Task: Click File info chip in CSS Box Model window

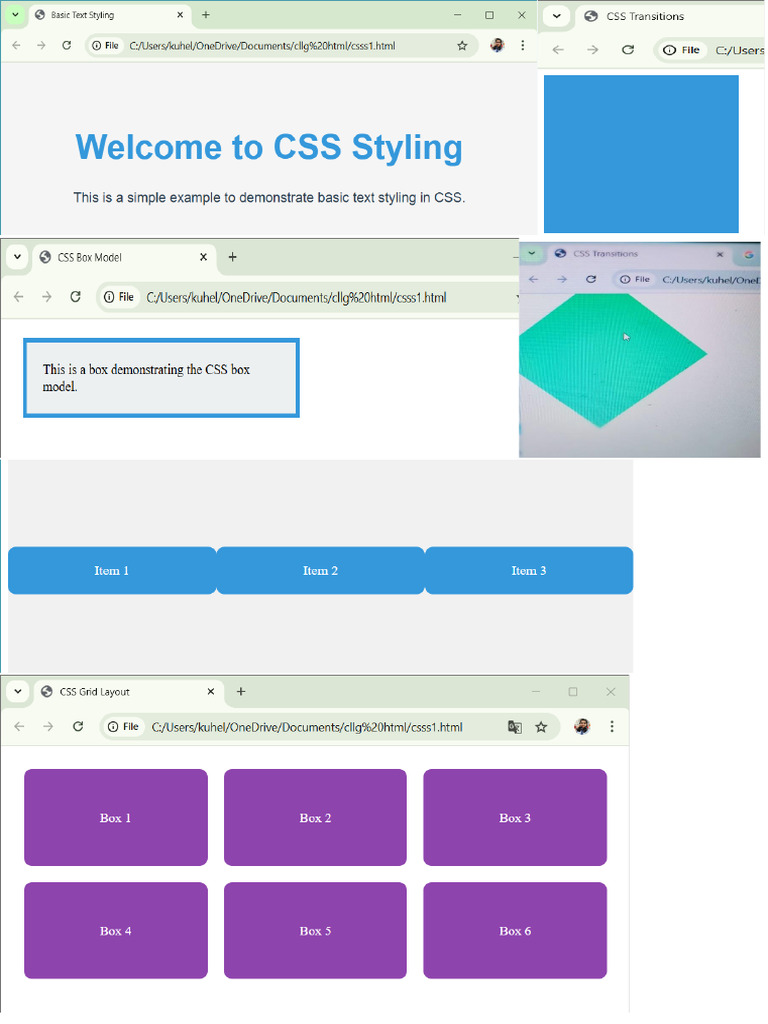Action: click(119, 297)
